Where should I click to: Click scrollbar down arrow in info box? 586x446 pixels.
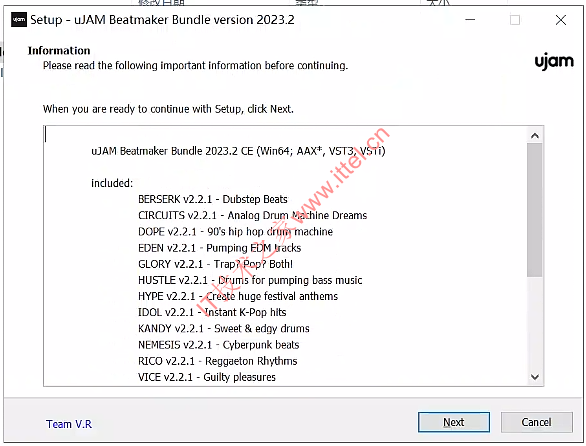535,377
